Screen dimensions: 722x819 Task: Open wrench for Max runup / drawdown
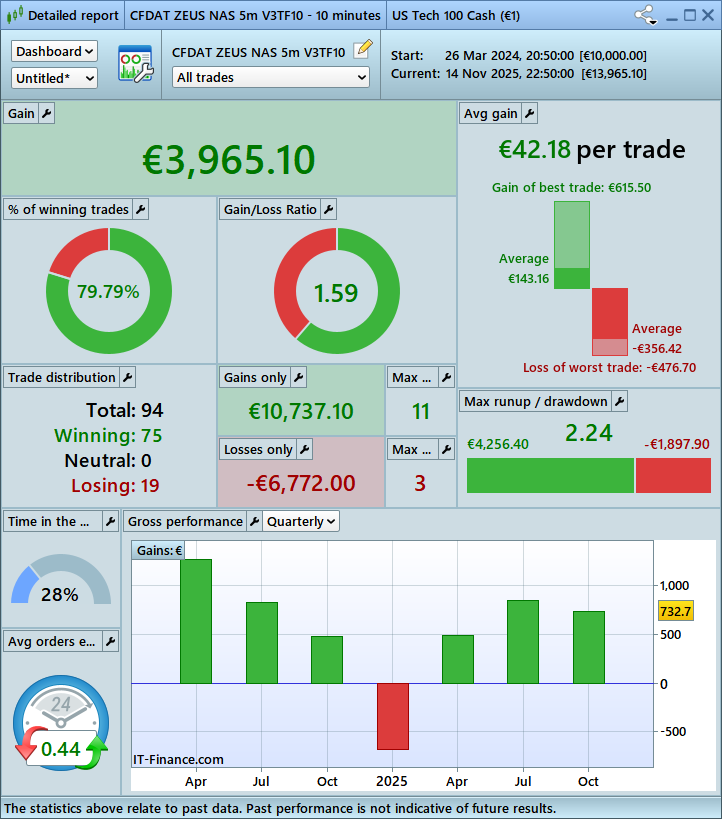[x=620, y=401]
